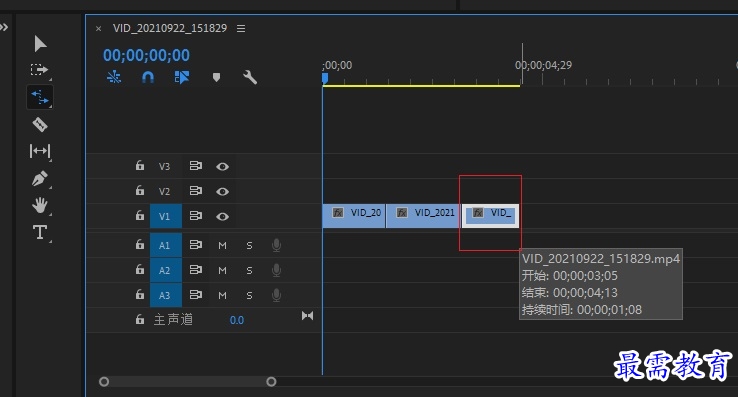Image resolution: width=738 pixels, height=397 pixels.
Task: Select the Pen tool
Action: pos(40,178)
